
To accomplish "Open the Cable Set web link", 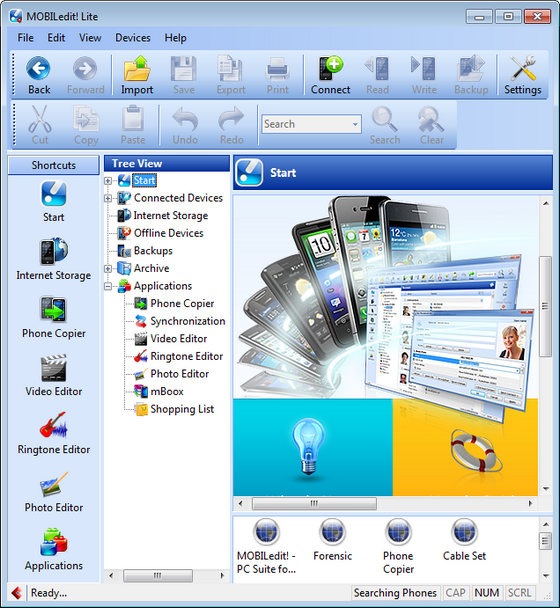I will click(464, 541).
